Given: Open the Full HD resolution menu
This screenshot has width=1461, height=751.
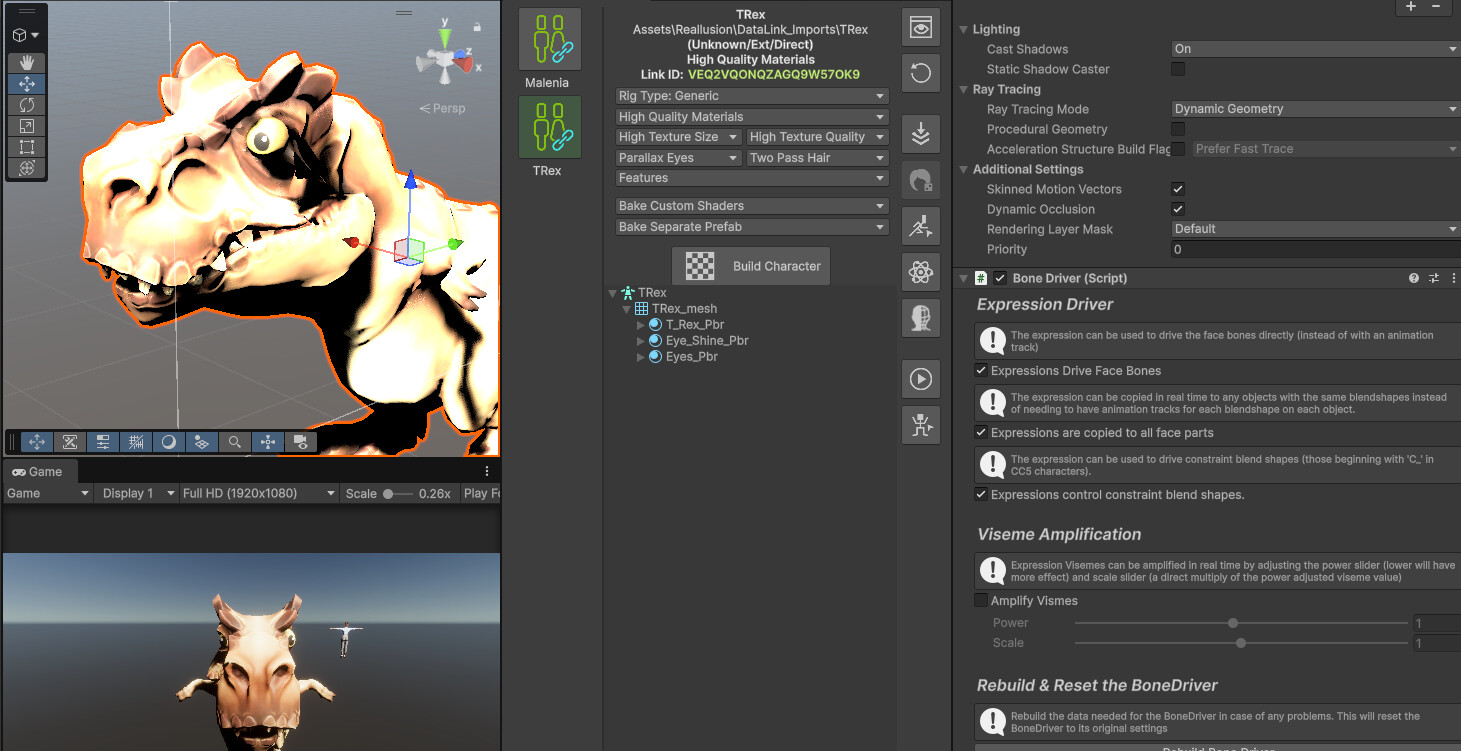Looking at the screenshot, I should coord(258,493).
